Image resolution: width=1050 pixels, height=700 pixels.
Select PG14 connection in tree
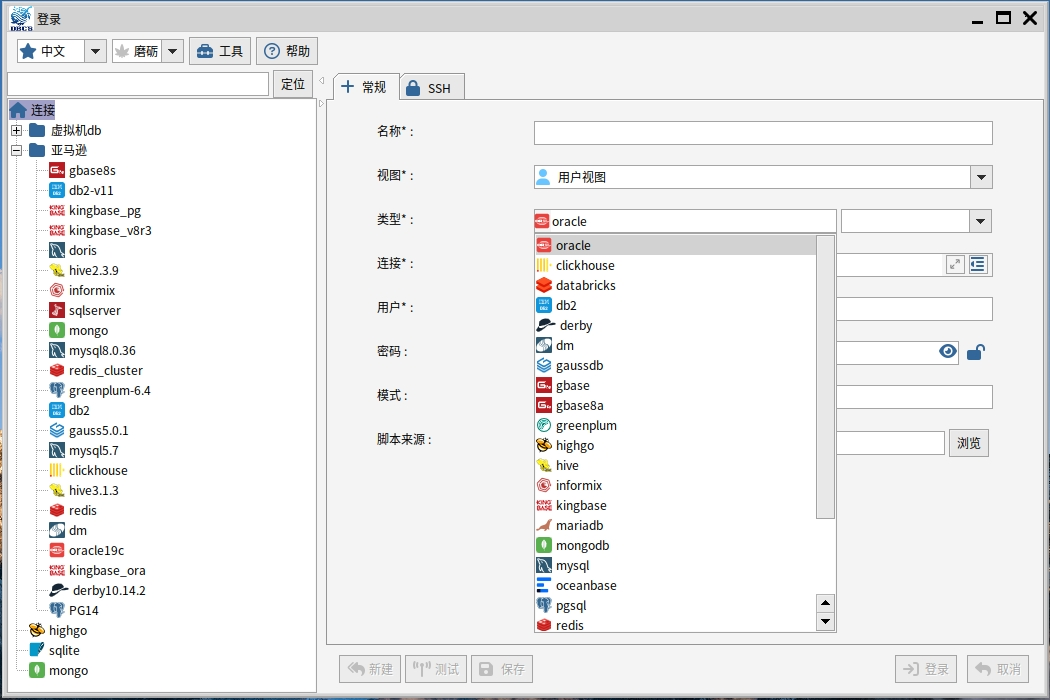click(x=74, y=610)
